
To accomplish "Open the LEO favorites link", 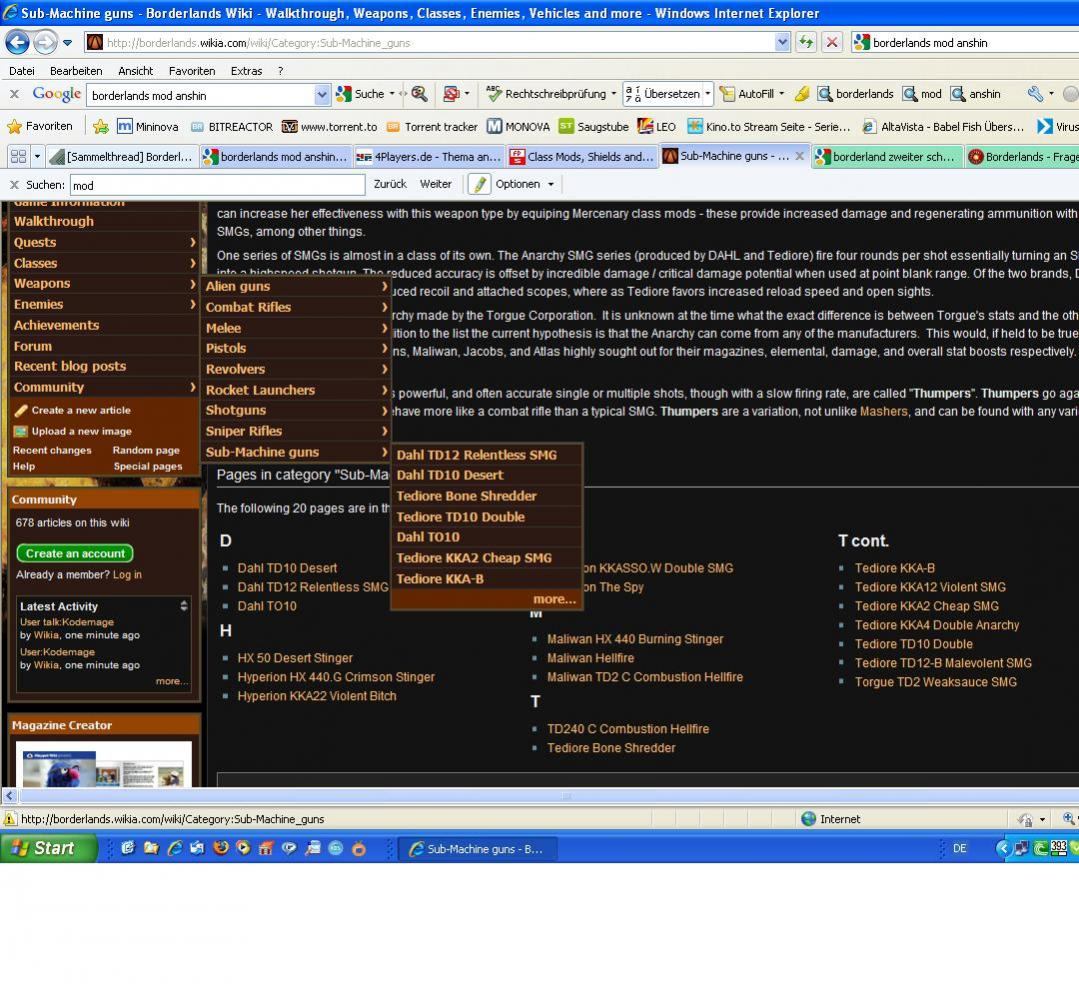I will click(x=656, y=127).
